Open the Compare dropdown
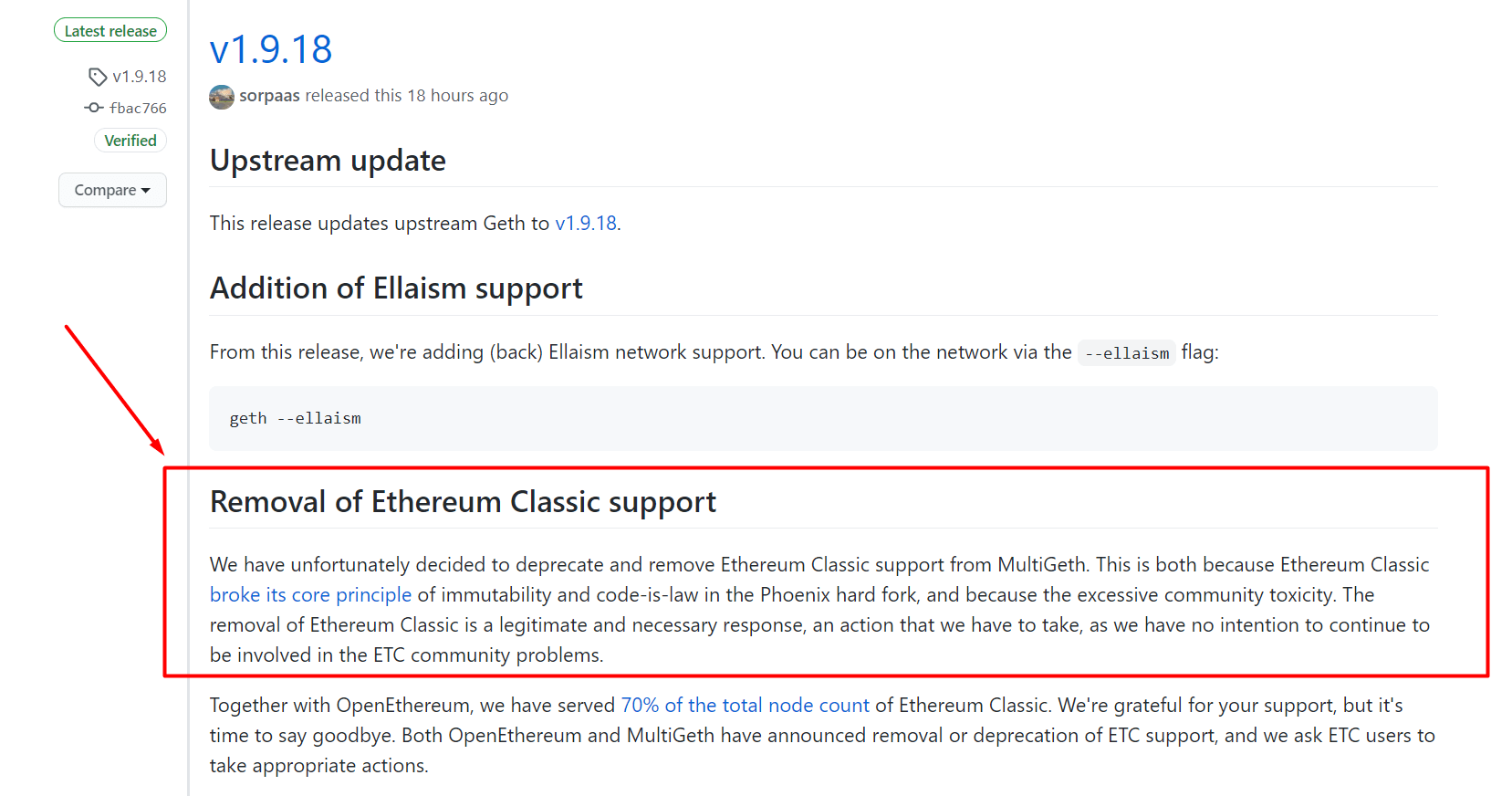 pos(111,190)
